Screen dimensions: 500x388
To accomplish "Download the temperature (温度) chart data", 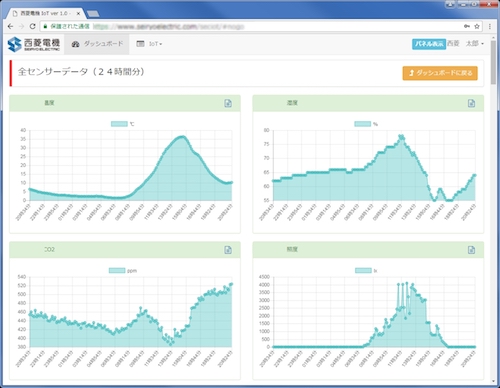I will [228, 103].
